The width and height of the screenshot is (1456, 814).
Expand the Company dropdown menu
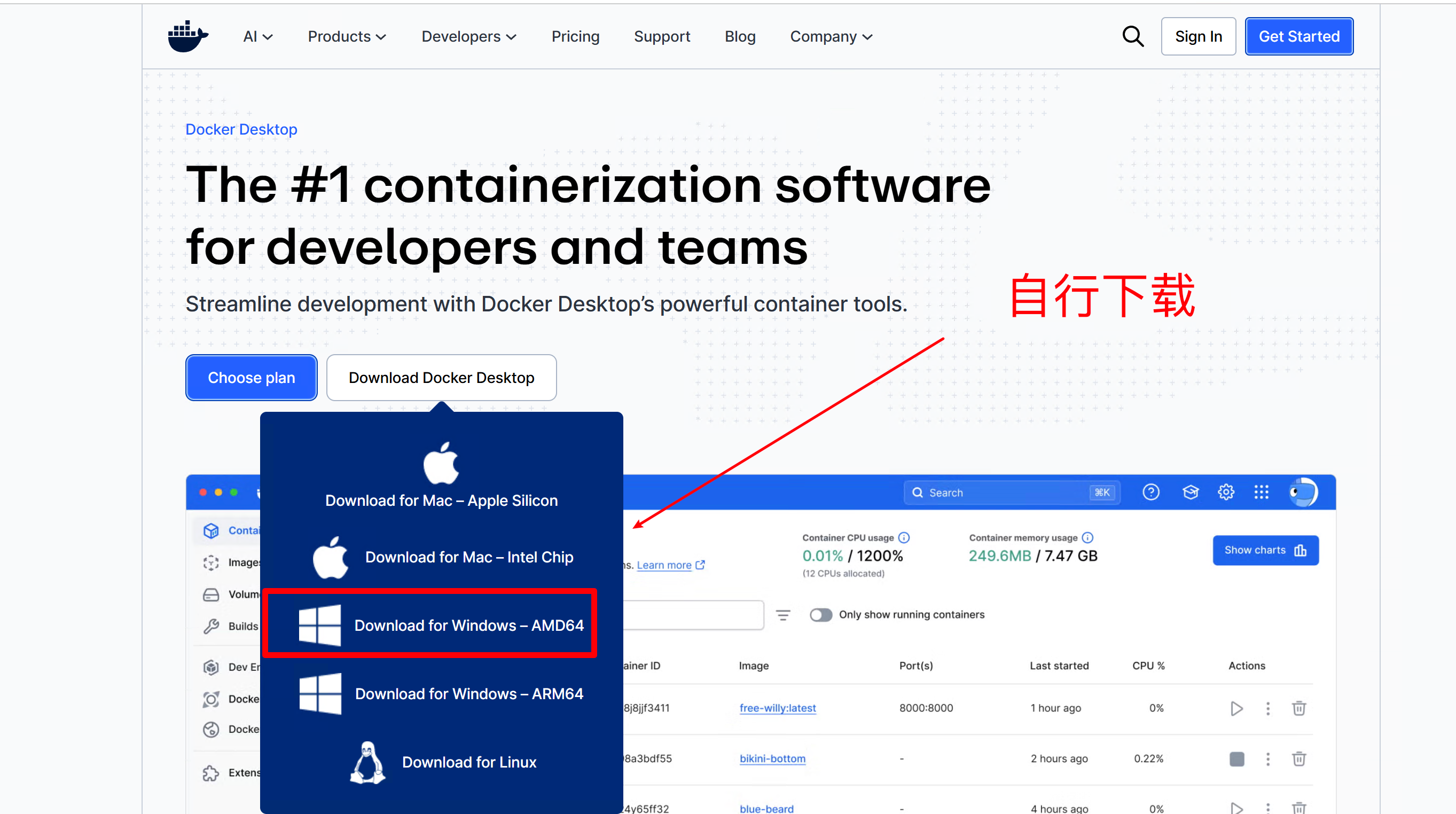(x=831, y=37)
